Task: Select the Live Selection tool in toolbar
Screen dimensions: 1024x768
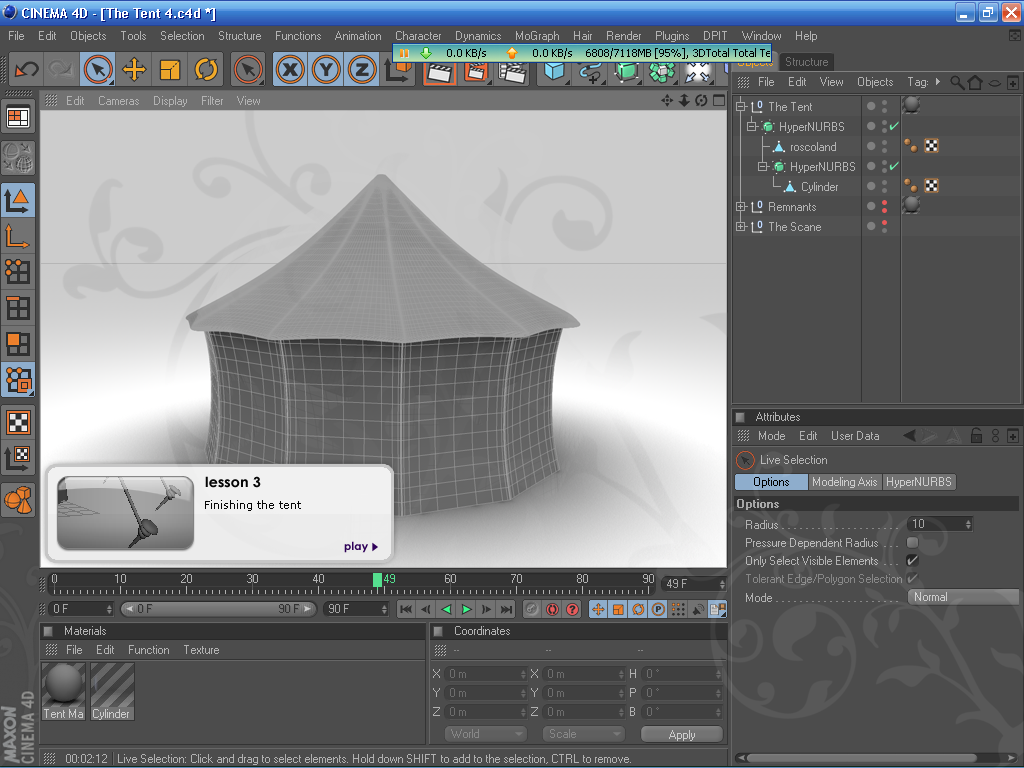Action: (x=98, y=69)
